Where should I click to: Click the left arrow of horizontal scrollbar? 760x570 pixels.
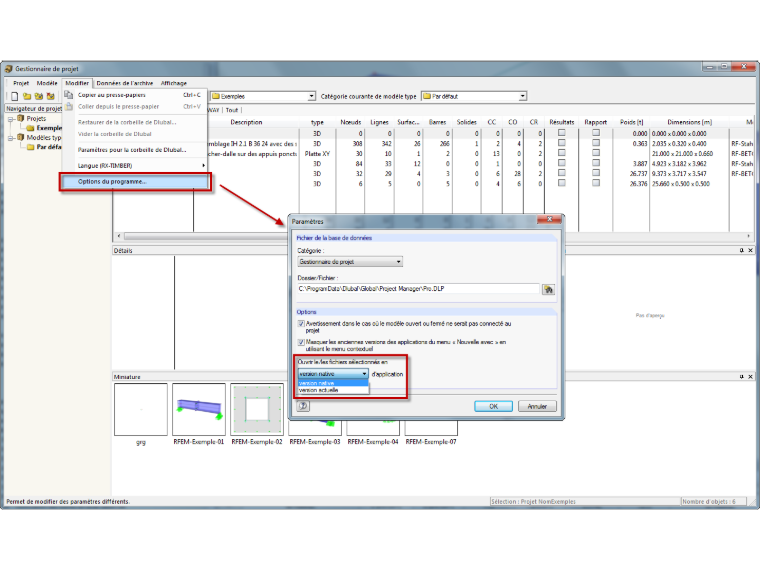tap(119, 236)
